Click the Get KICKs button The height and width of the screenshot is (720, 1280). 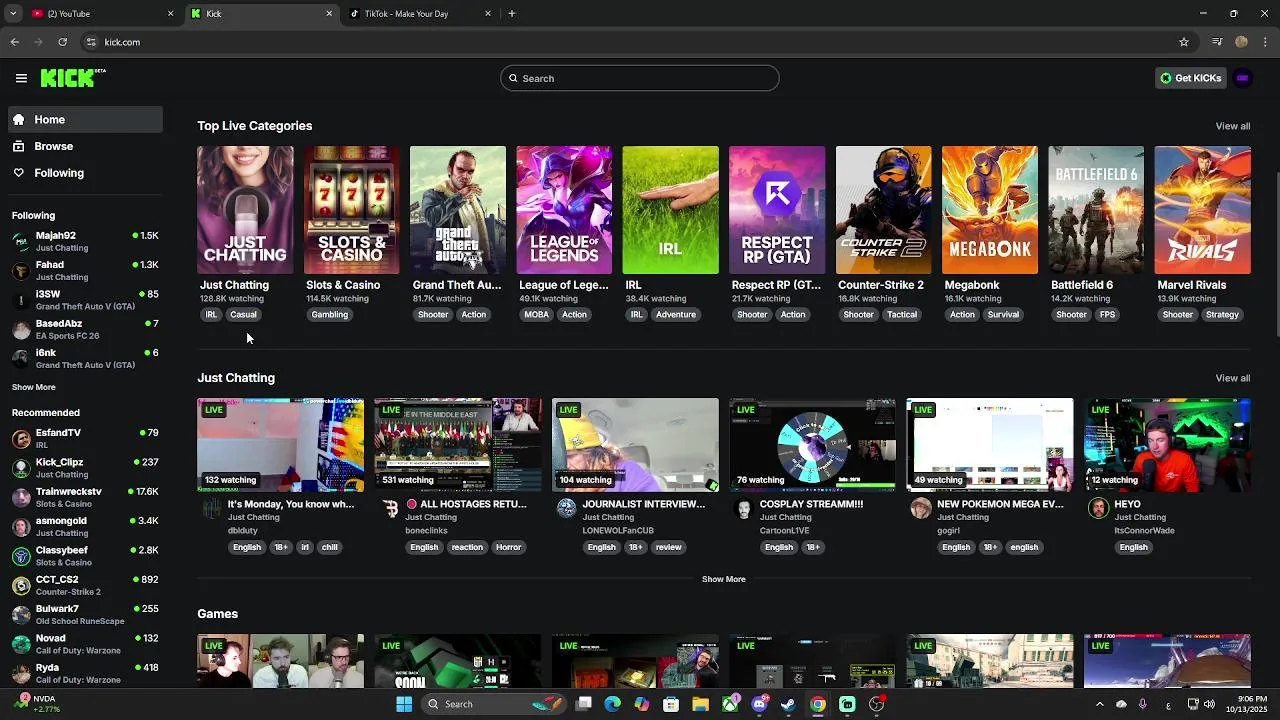tap(1190, 78)
